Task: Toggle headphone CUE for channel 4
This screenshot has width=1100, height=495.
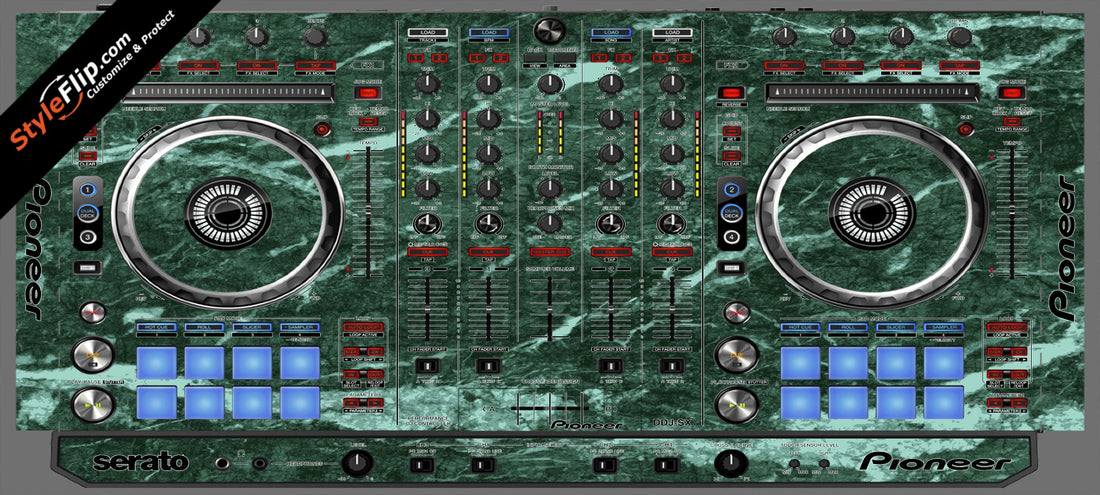Action: pos(671,252)
